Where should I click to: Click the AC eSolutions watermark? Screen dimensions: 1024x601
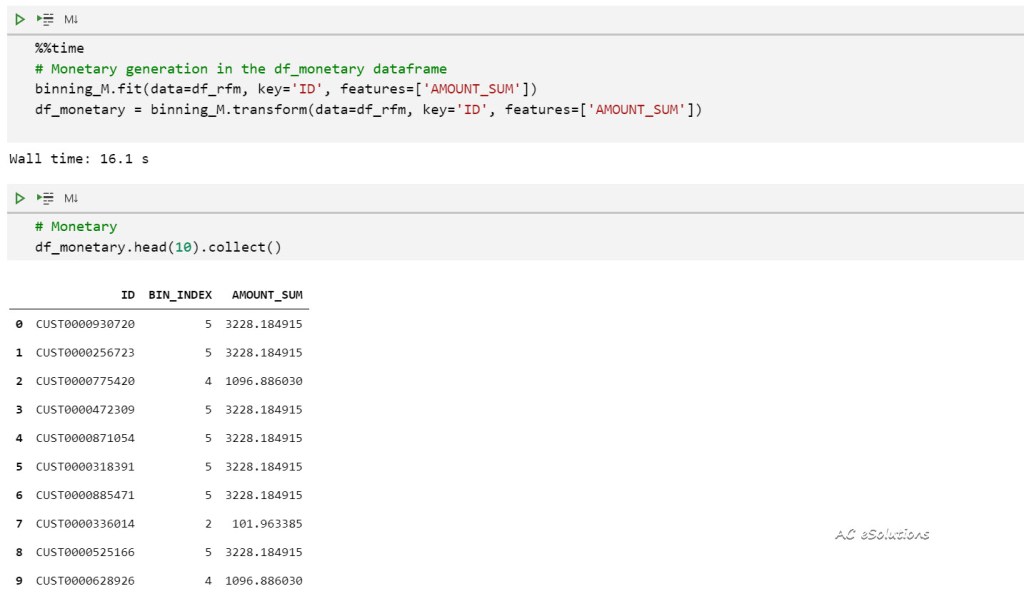point(881,534)
